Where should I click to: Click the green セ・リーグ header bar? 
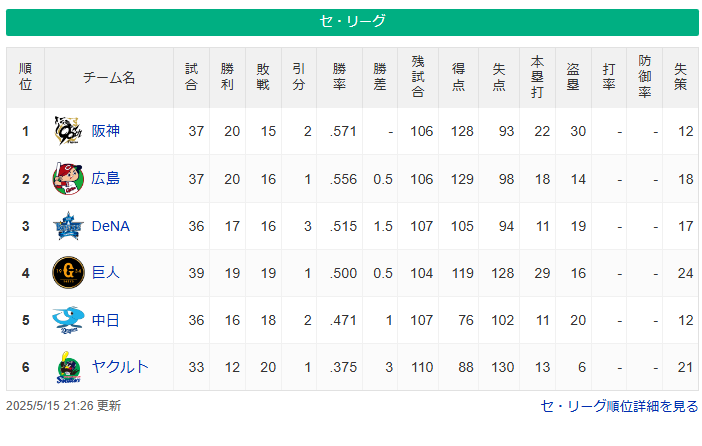pos(352,22)
